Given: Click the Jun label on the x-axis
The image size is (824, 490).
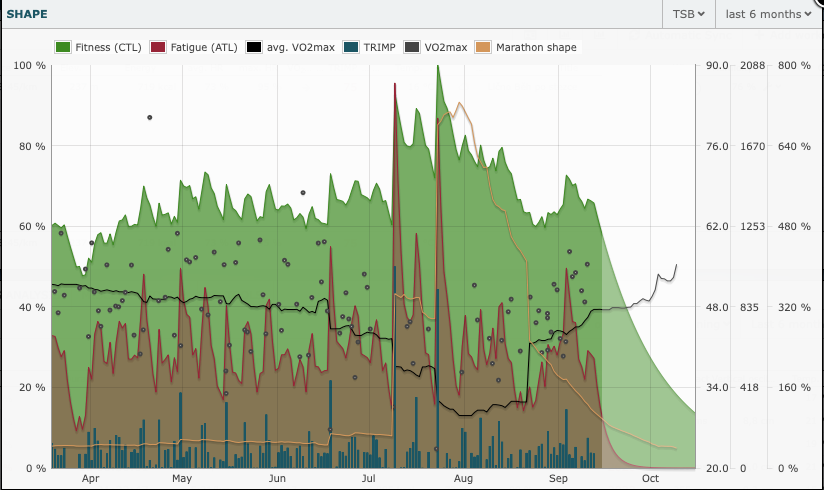Looking at the screenshot, I should click(x=277, y=478).
